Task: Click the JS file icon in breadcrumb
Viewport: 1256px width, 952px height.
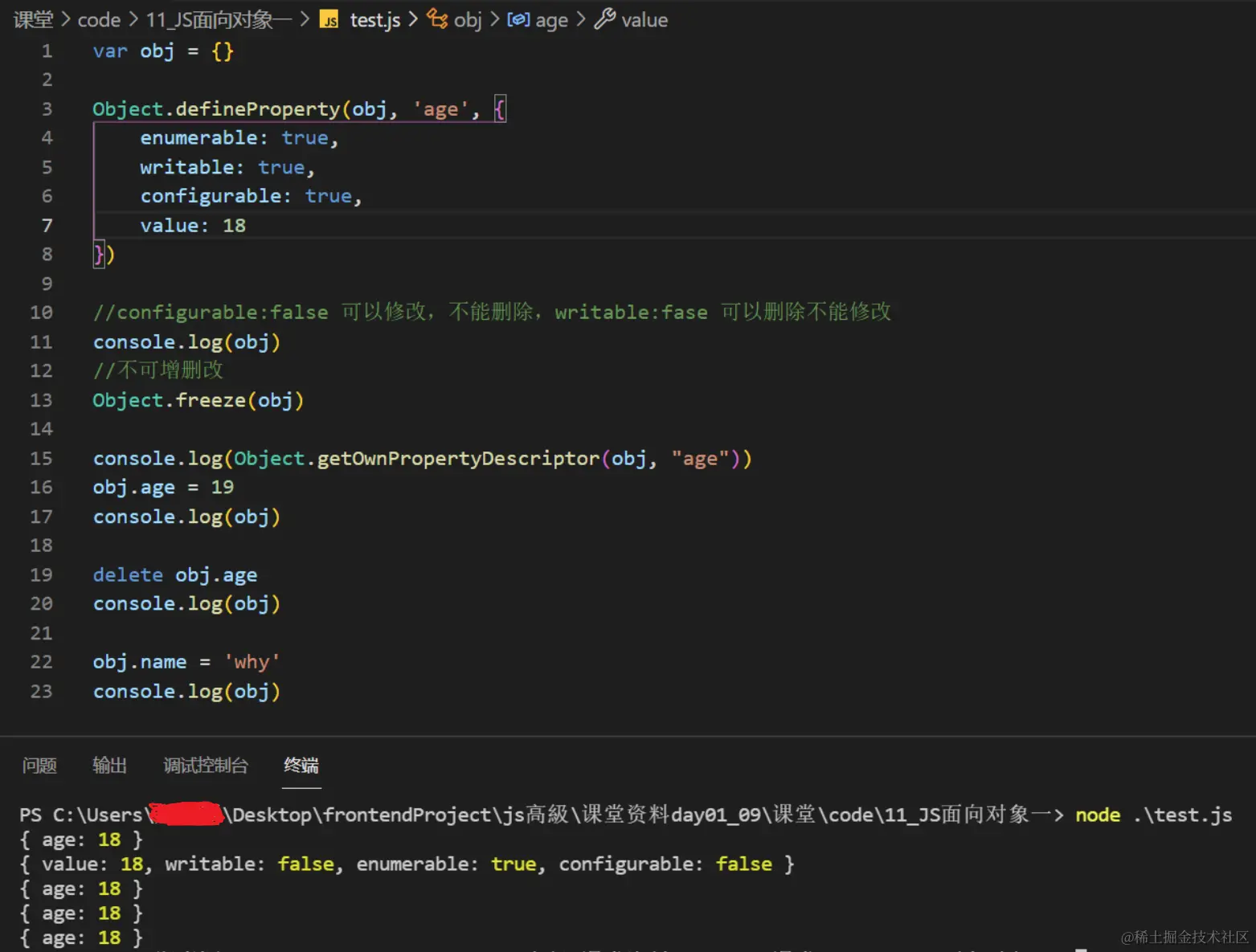Action: coord(329,20)
